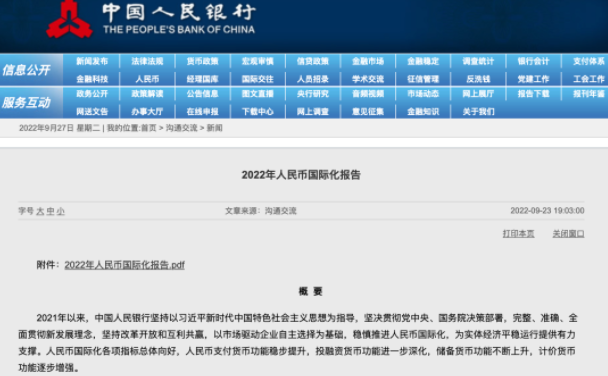Open the 党建工作 menu item

(534, 79)
